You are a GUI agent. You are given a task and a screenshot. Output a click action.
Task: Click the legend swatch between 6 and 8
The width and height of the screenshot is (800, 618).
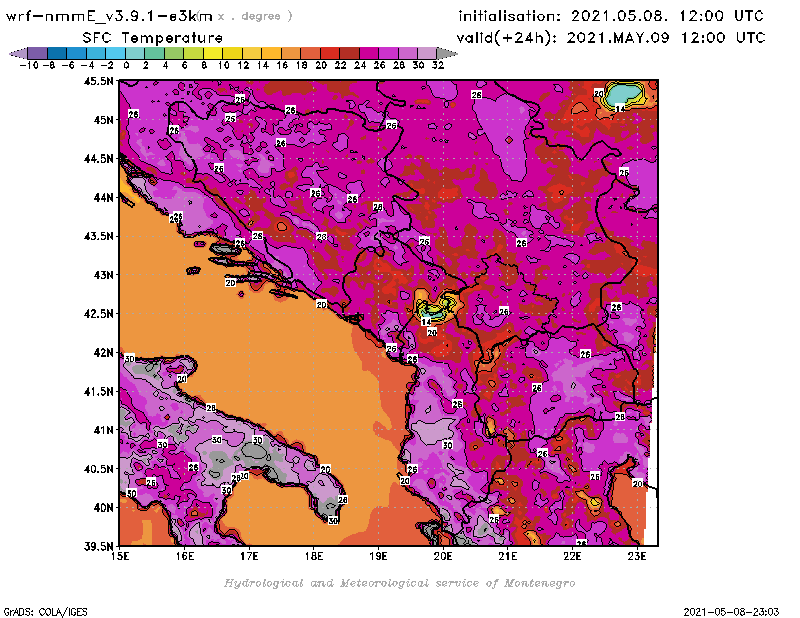click(x=193, y=53)
